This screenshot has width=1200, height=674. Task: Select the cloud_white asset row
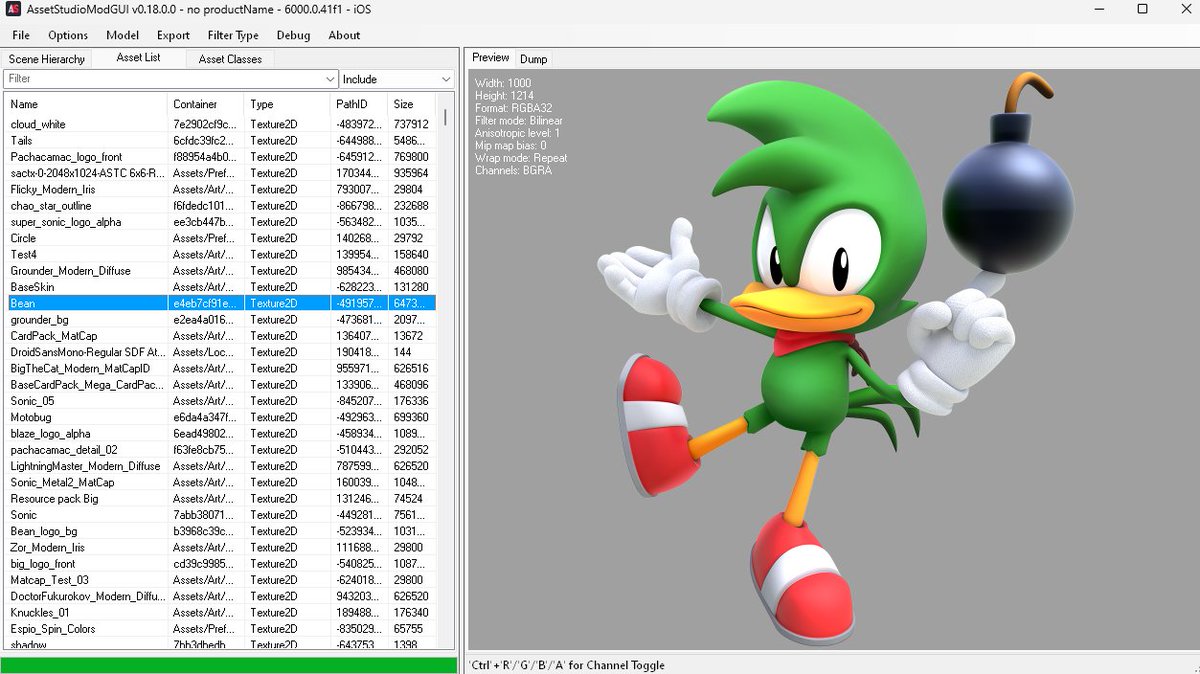pyautogui.click(x=220, y=124)
